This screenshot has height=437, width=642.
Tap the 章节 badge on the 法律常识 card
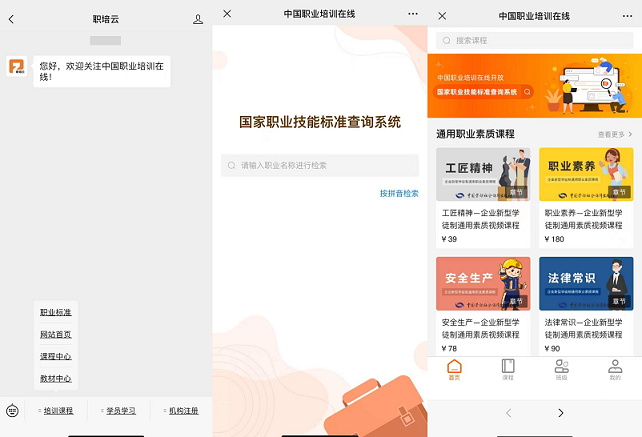click(x=619, y=301)
